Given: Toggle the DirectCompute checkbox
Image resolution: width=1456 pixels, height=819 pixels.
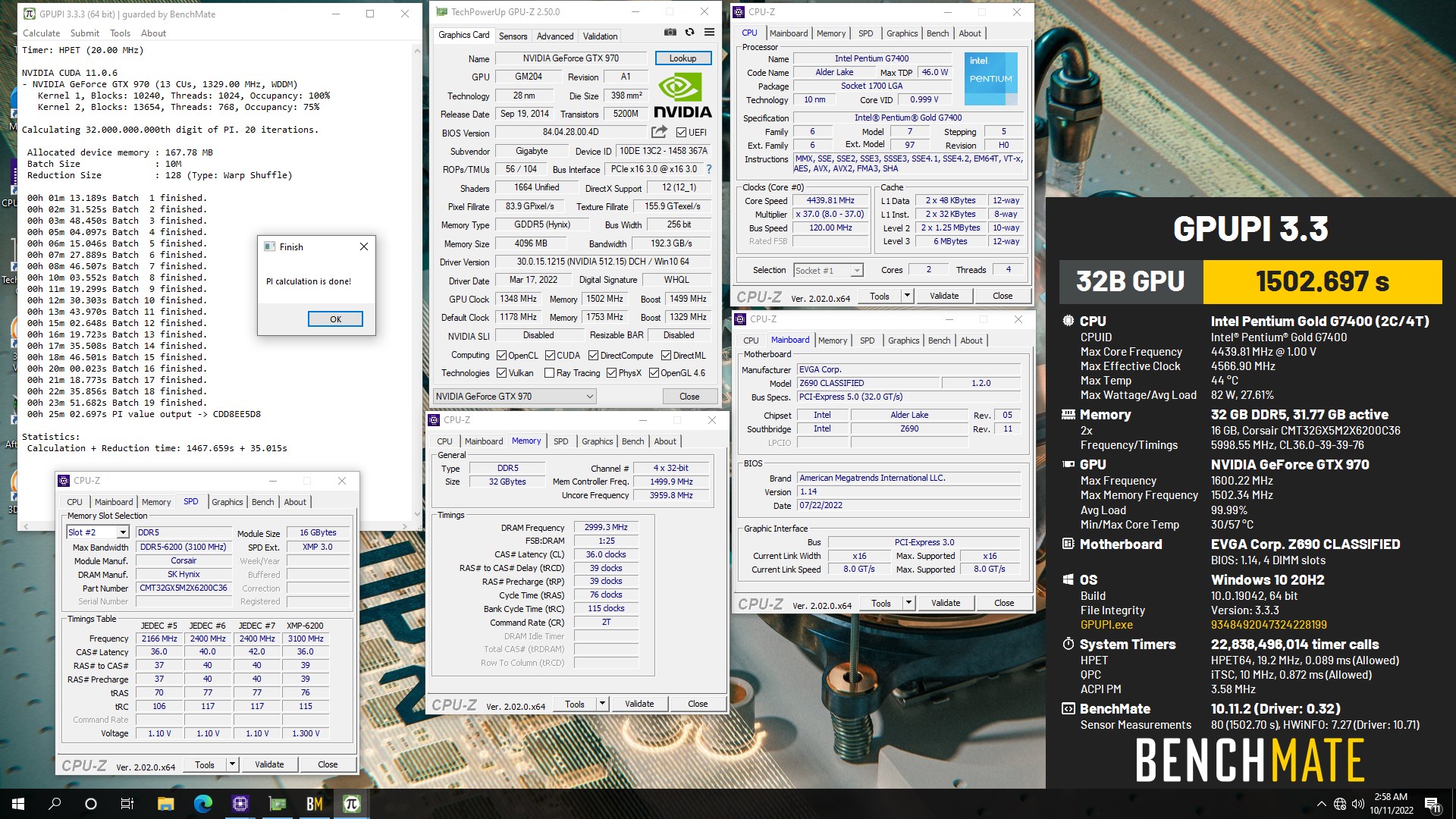Looking at the screenshot, I should tap(594, 356).
